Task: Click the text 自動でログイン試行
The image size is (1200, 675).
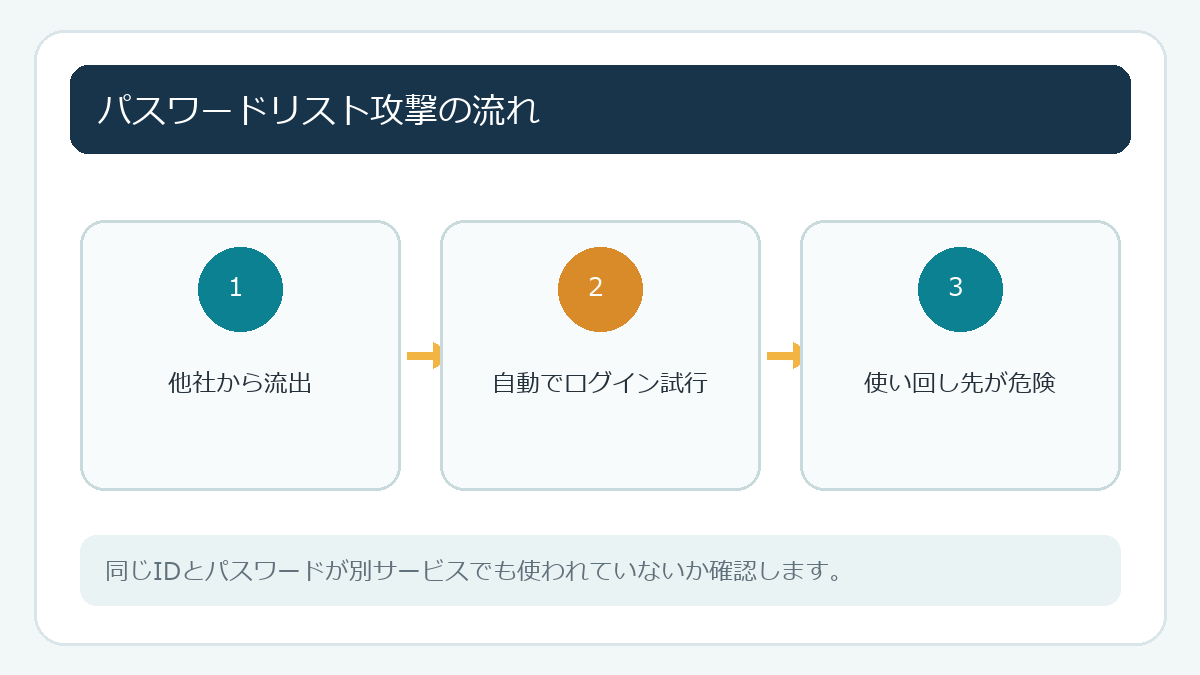Action: click(x=600, y=383)
